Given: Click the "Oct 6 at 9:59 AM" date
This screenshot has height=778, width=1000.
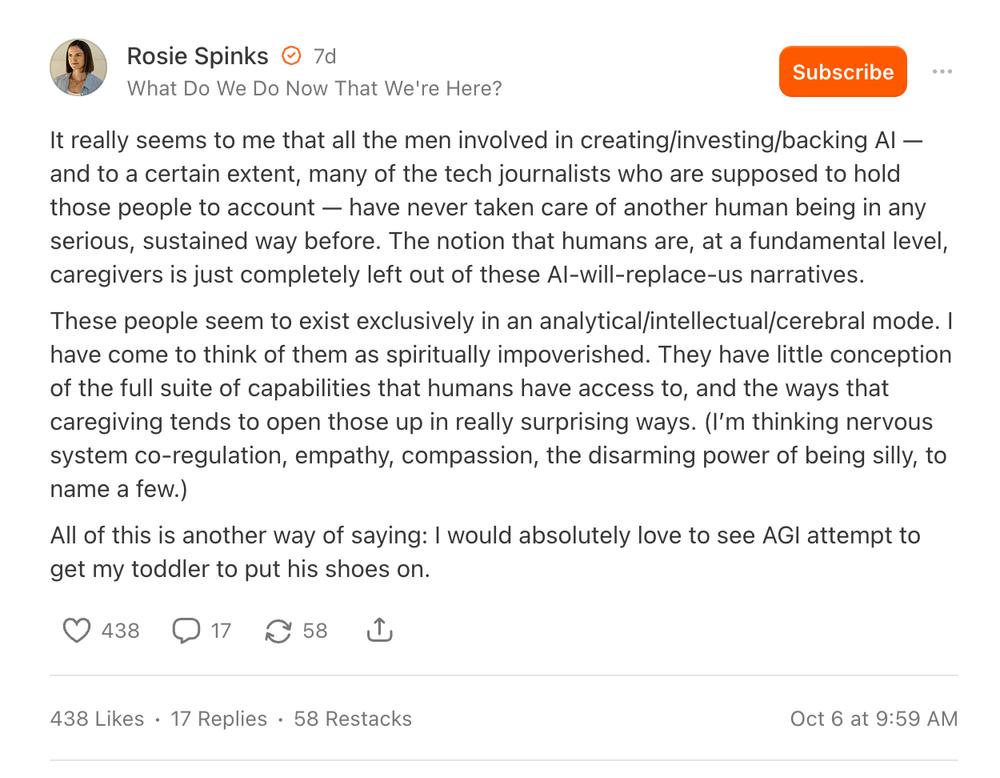Looking at the screenshot, I should 873,719.
